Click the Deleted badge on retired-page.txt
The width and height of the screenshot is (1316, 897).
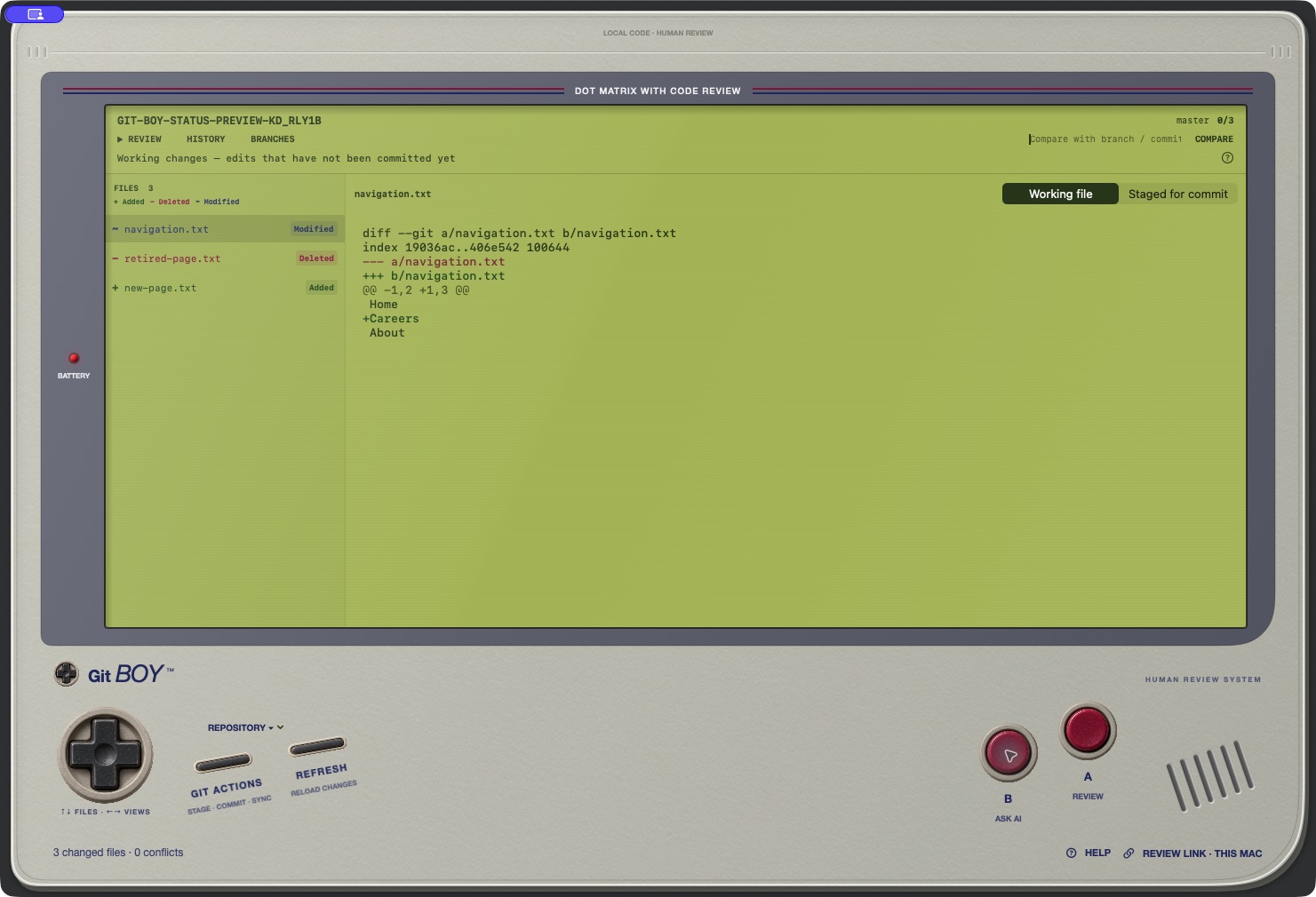(316, 258)
